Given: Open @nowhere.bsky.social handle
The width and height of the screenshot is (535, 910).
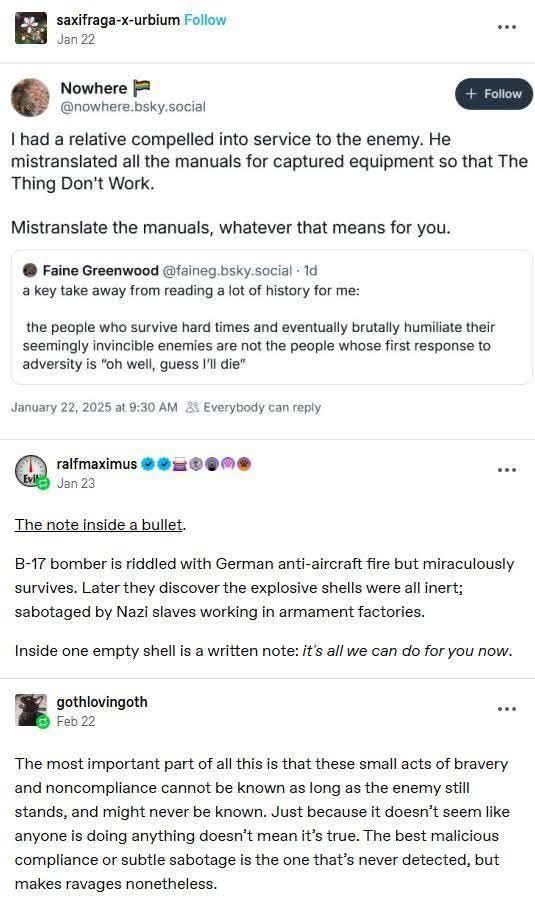Looking at the screenshot, I should click(x=133, y=107).
